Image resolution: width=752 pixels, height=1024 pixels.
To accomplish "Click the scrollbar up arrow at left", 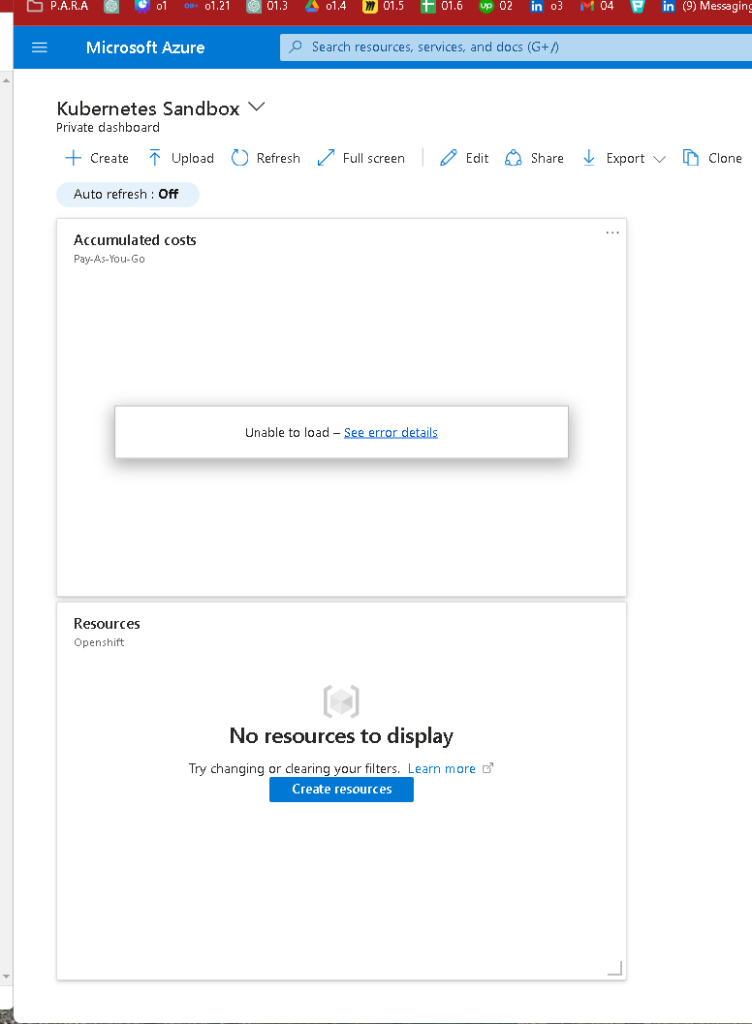I will pos(6,81).
